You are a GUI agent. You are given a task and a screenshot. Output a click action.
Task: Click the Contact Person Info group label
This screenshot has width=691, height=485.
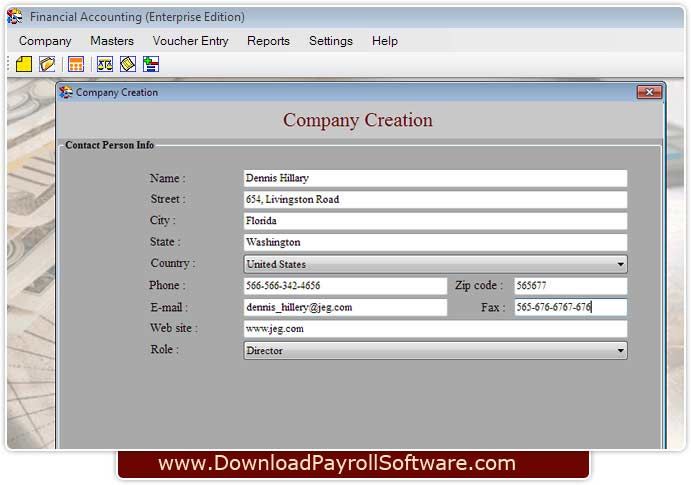[x=109, y=145]
